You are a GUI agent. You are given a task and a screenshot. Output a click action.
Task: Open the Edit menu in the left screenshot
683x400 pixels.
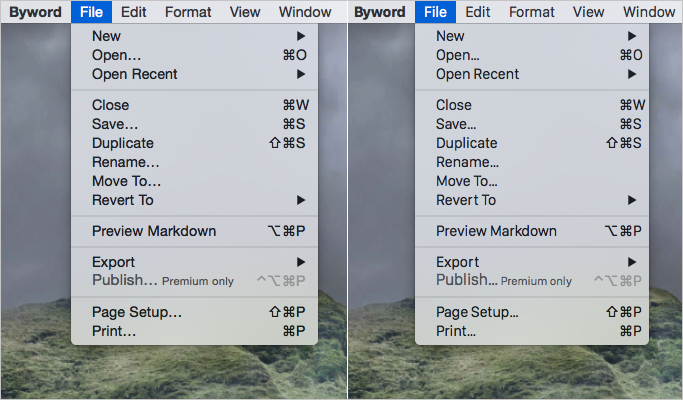coord(133,12)
